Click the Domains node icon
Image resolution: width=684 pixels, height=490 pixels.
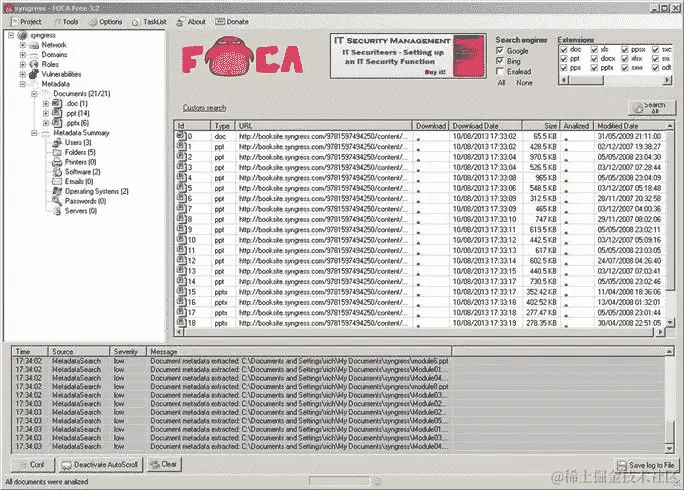[x=34, y=55]
